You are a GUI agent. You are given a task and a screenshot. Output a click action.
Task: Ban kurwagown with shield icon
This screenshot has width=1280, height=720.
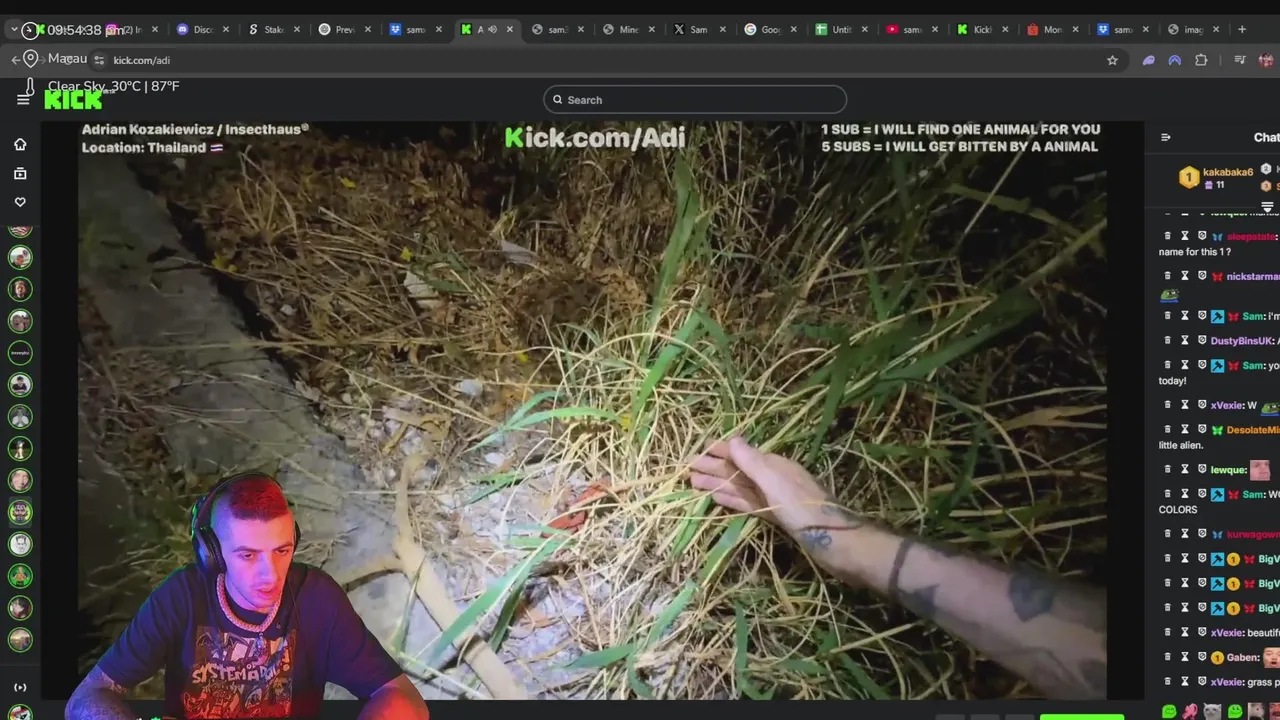click(1202, 534)
